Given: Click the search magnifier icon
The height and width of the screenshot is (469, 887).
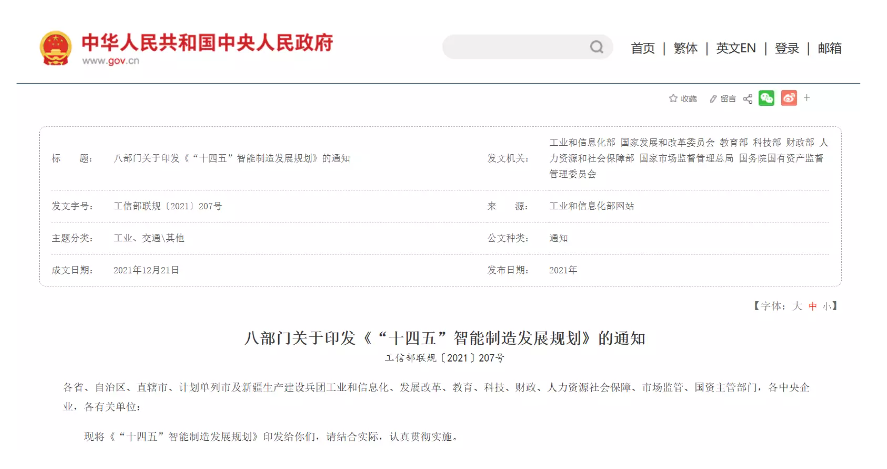Looking at the screenshot, I should (597, 47).
